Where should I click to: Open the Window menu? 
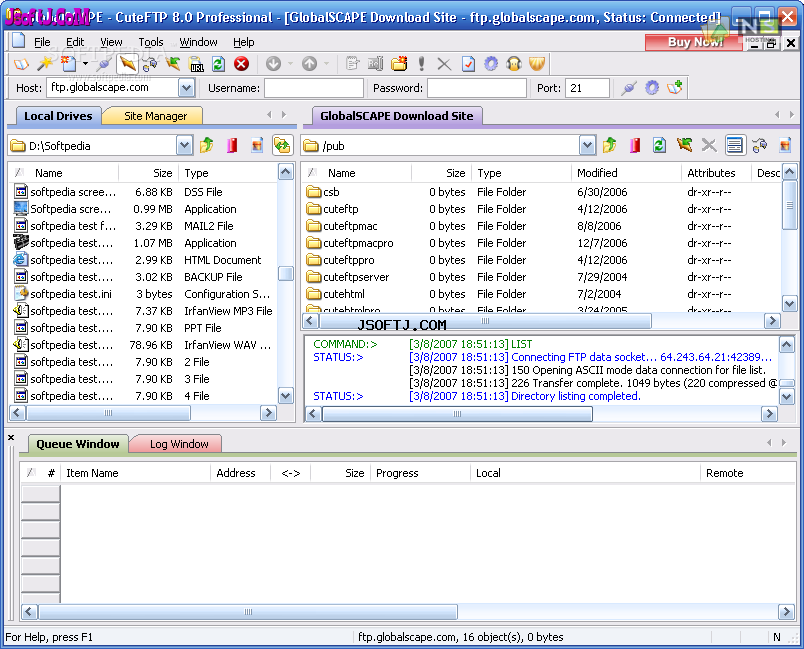[x=198, y=42]
